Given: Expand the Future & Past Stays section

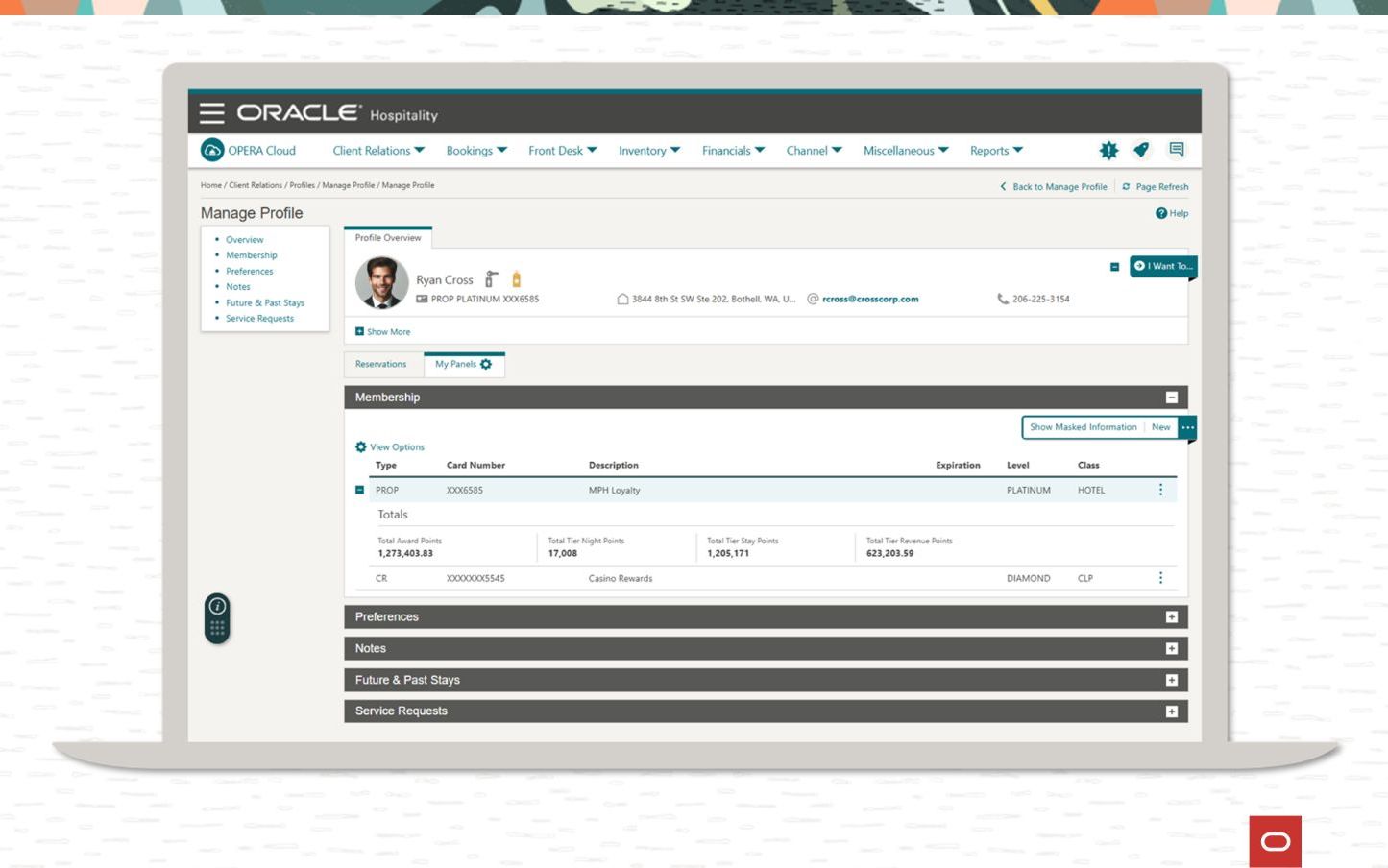Looking at the screenshot, I should (1171, 680).
